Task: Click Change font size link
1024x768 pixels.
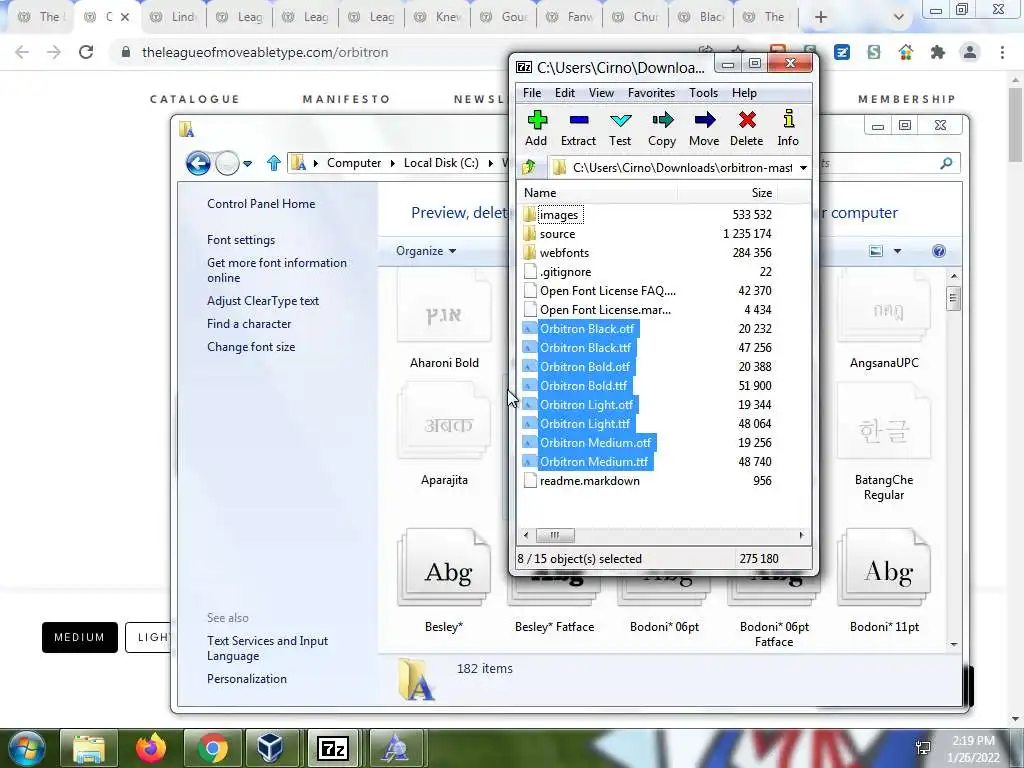Action: tap(251, 346)
